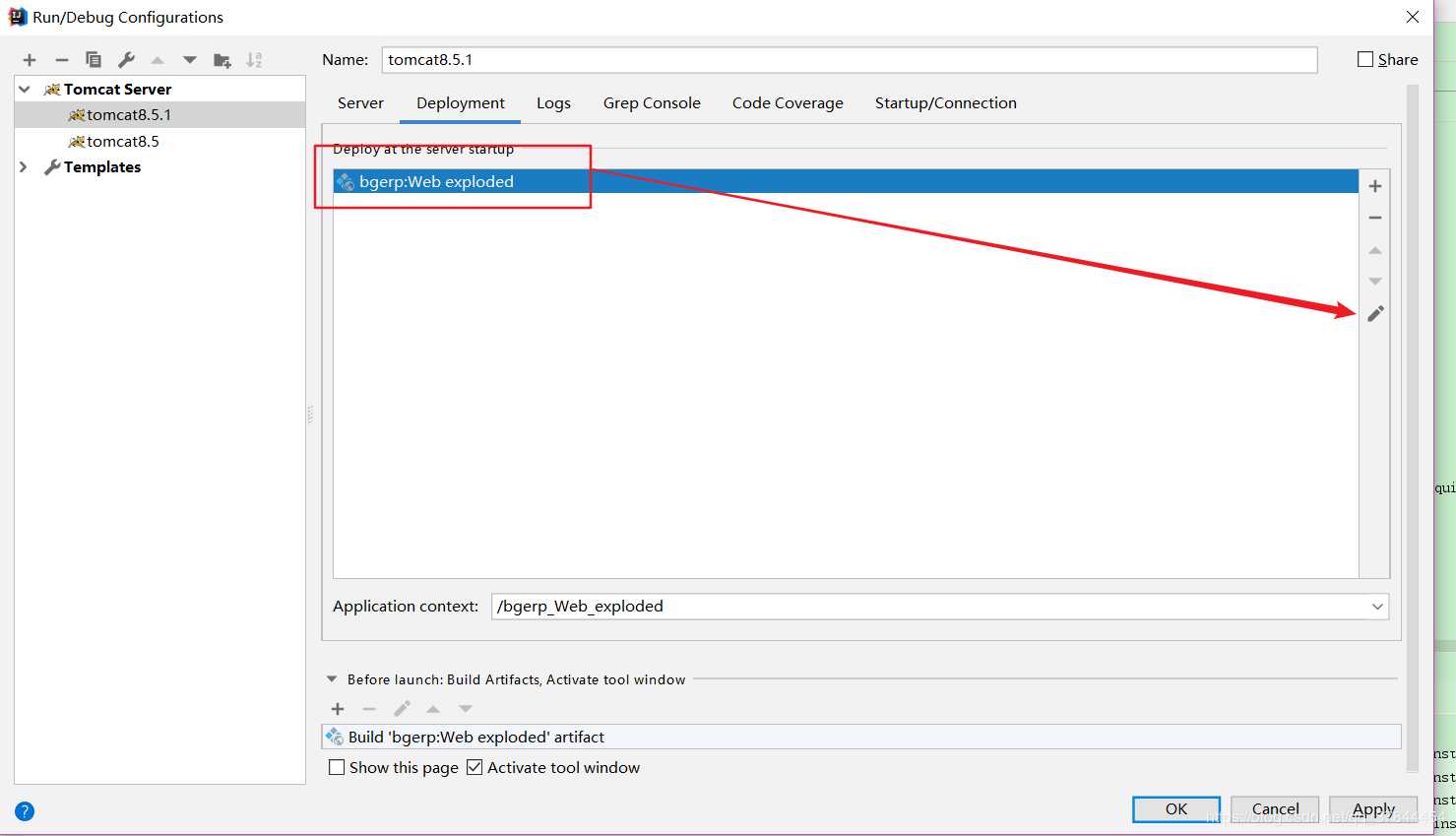Click the Apply button
Screen dimensions: 1456x836
pos(1373,808)
